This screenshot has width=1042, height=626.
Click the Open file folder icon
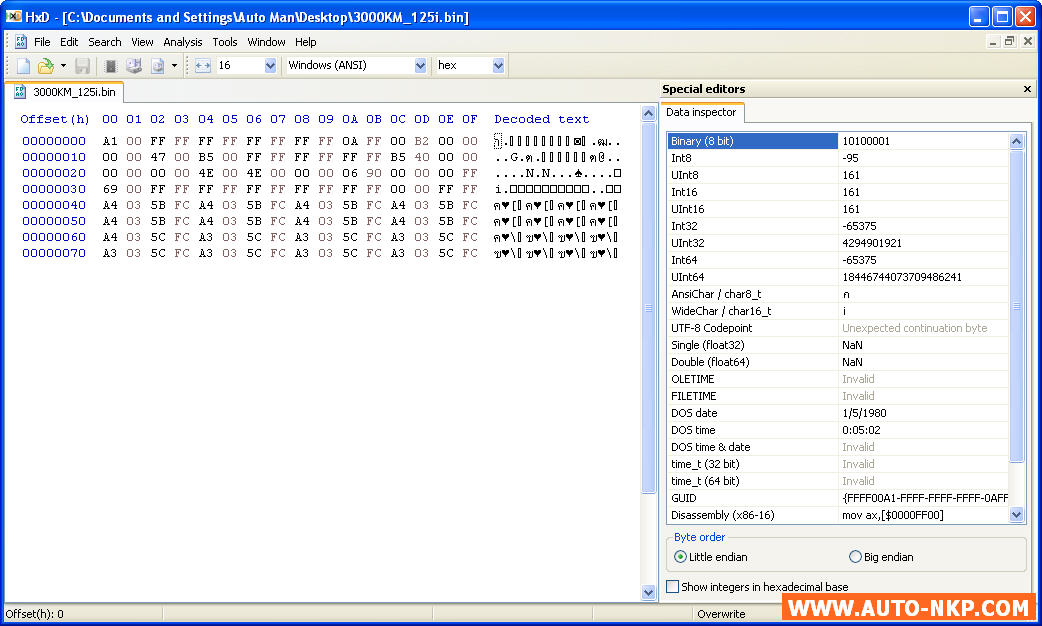tap(46, 65)
